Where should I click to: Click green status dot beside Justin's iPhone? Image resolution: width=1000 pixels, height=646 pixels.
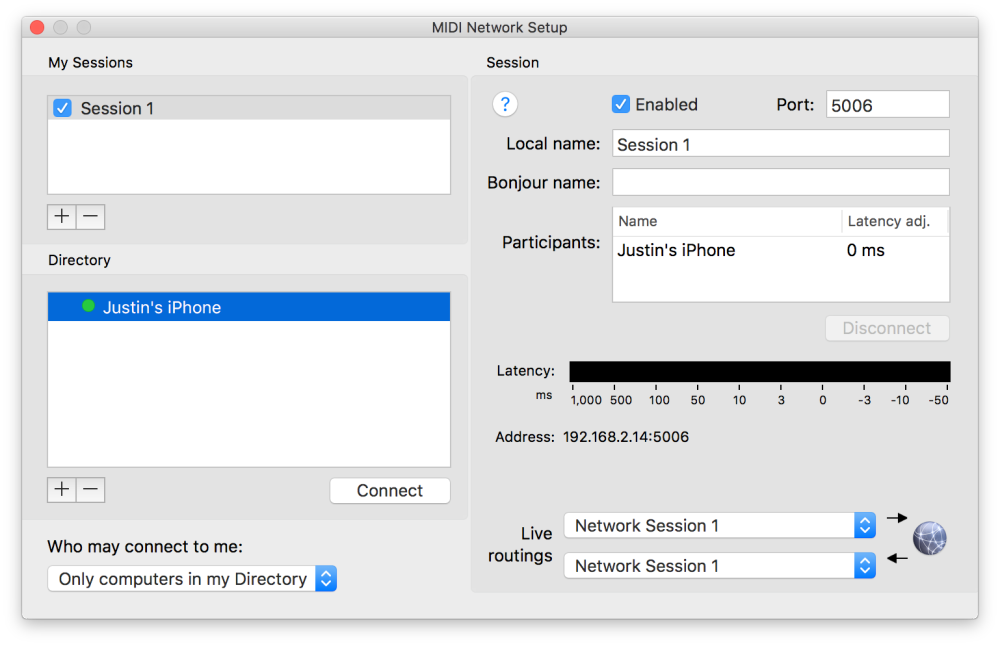pyautogui.click(x=88, y=307)
